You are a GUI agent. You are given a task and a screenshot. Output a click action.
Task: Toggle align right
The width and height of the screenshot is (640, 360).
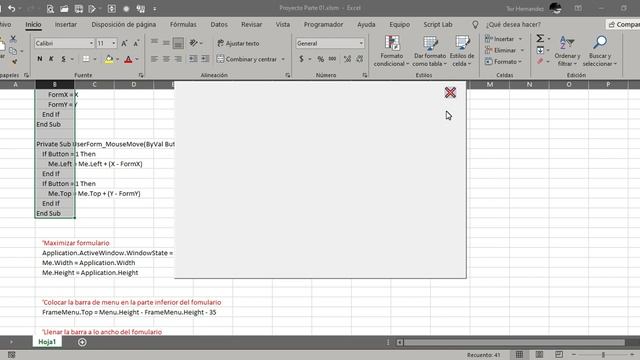178,59
